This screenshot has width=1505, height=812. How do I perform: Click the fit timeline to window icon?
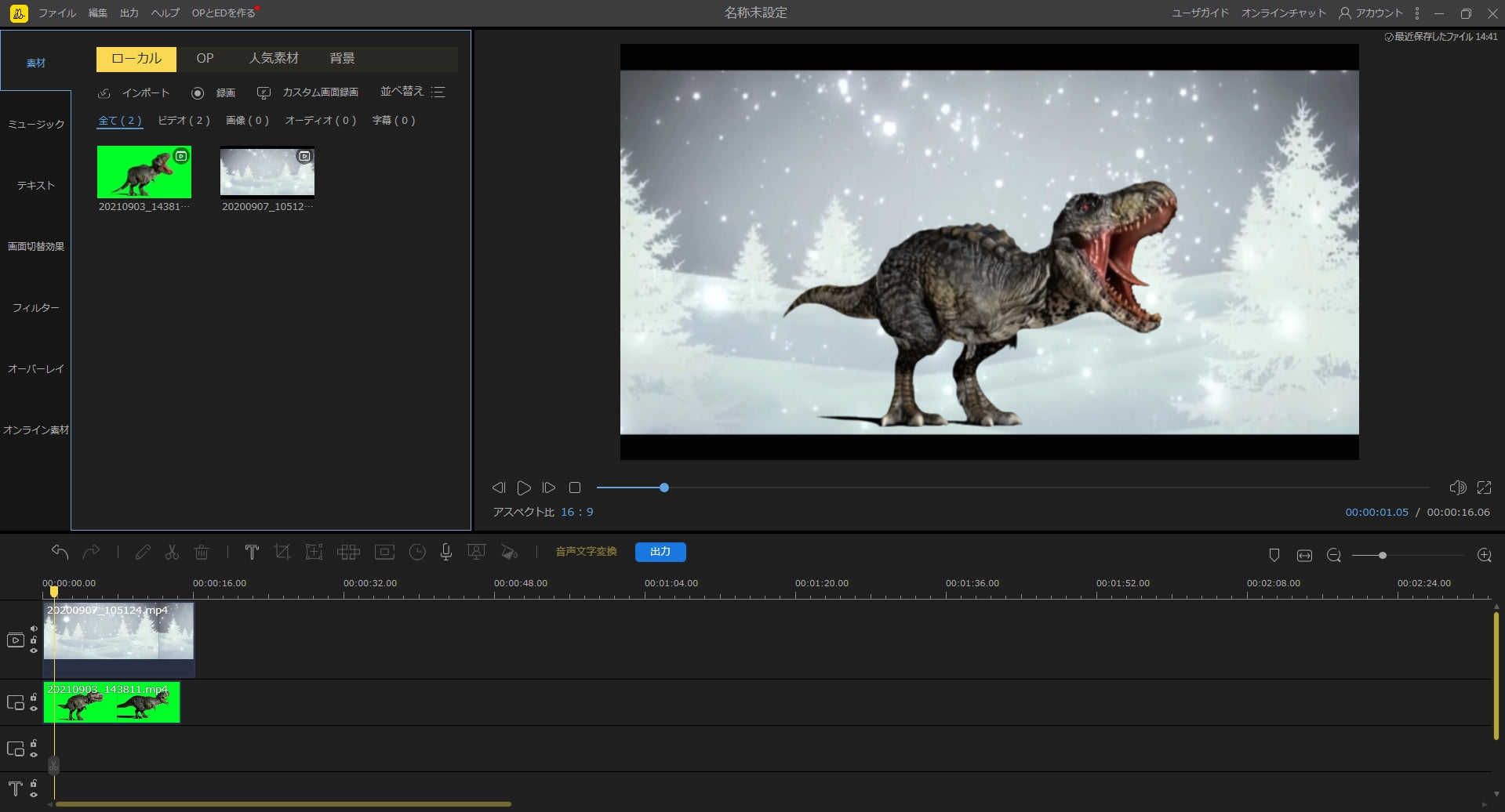pyautogui.click(x=1304, y=555)
